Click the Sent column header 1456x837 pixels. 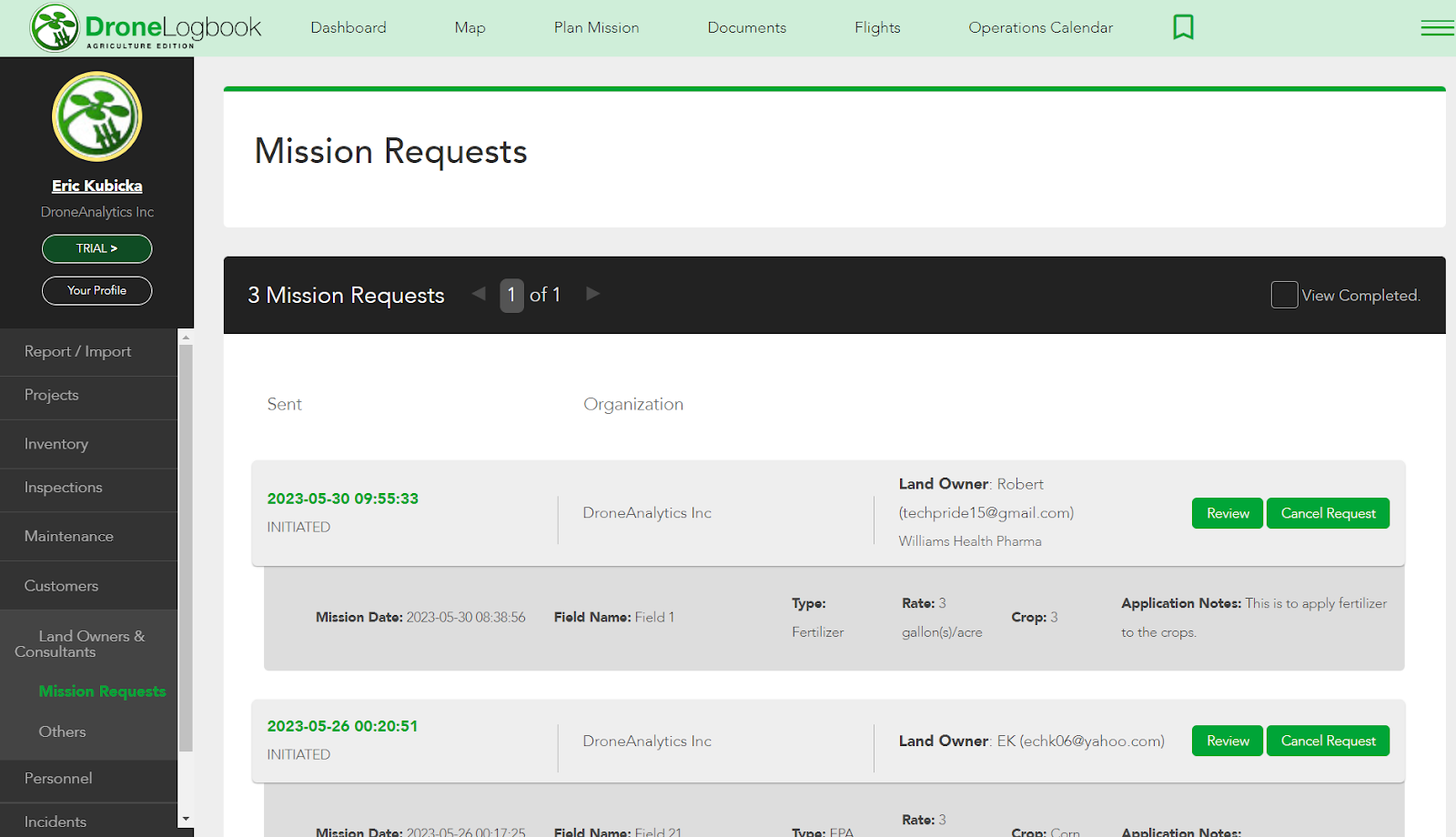[284, 404]
